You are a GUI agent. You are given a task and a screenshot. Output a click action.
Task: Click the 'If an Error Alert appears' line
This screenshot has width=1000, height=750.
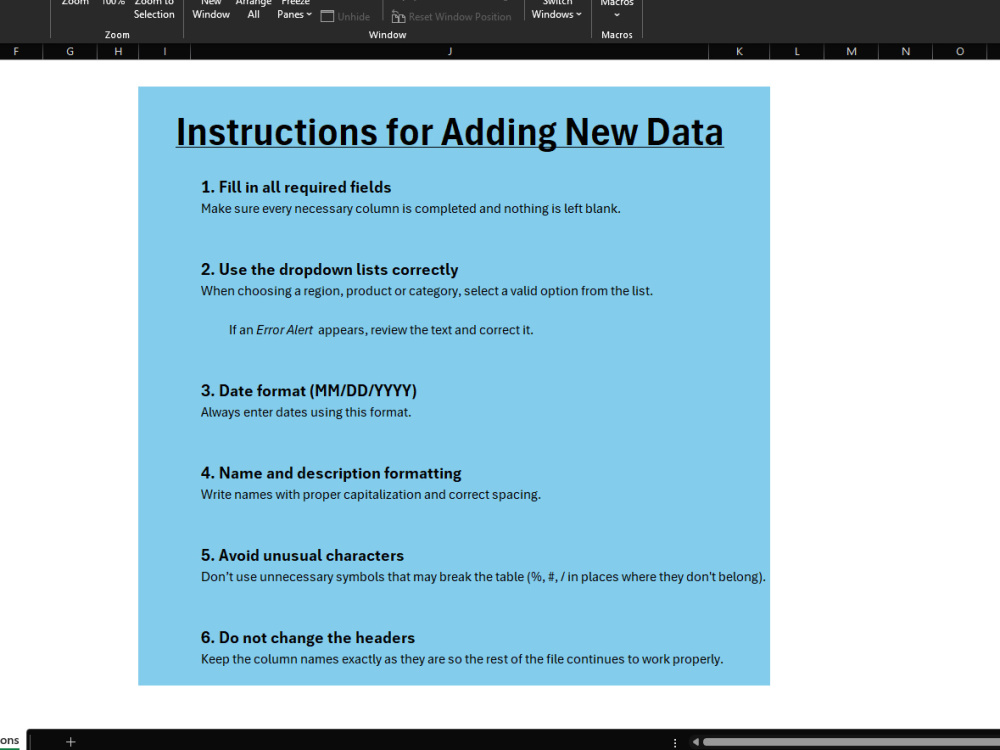381,330
